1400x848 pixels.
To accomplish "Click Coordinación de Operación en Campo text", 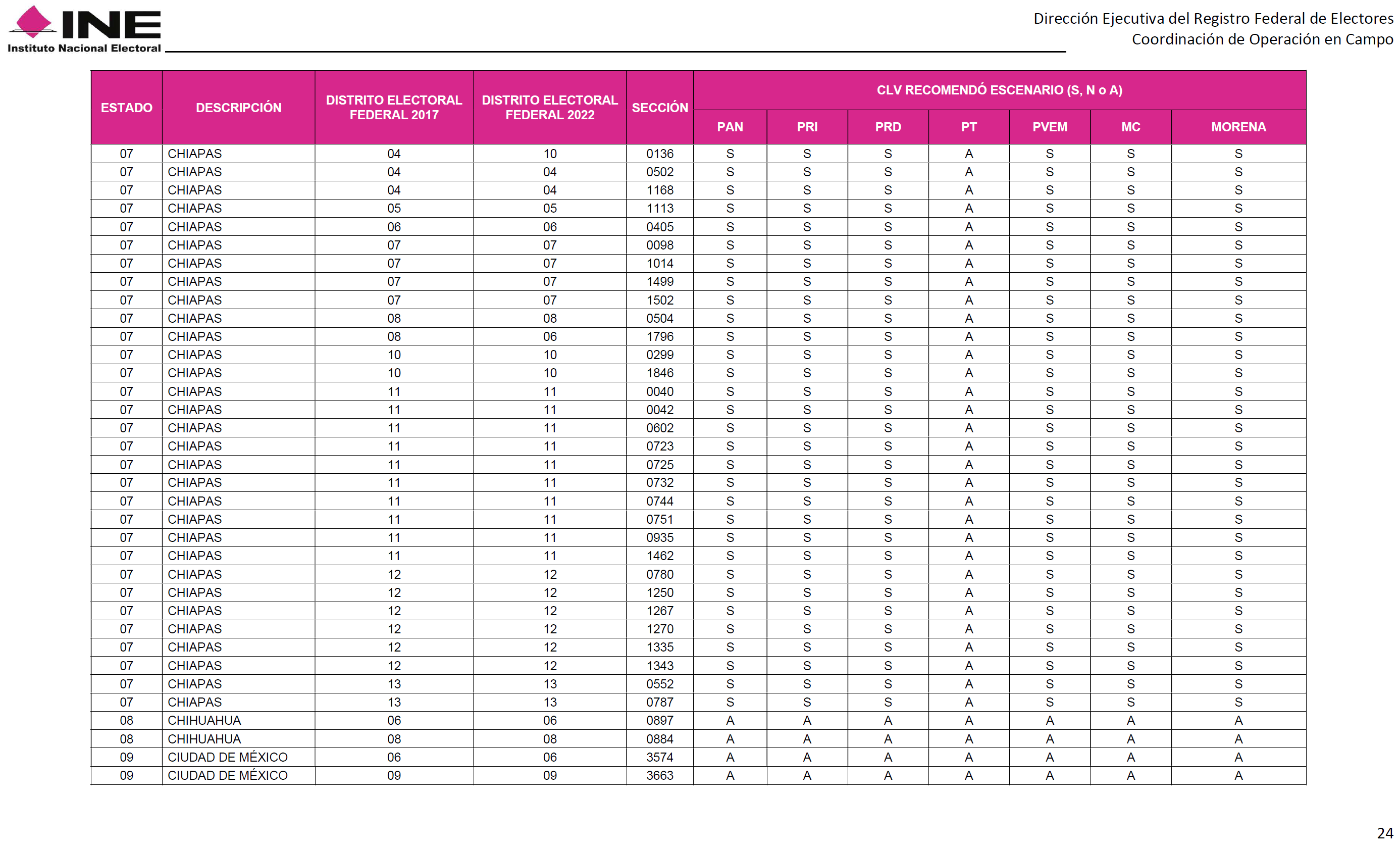I will [x=1262, y=39].
